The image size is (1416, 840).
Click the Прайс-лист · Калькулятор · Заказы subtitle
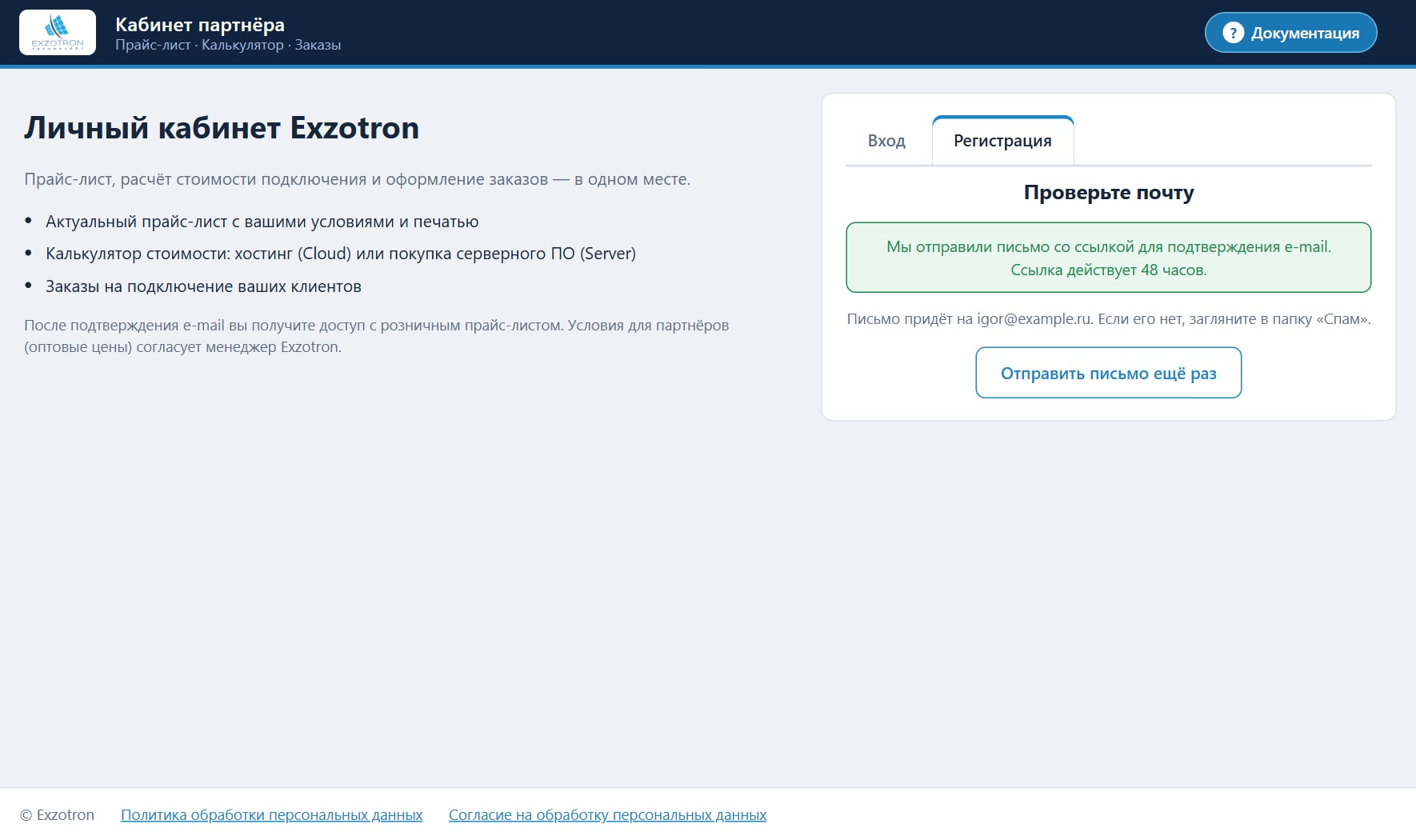(x=228, y=46)
